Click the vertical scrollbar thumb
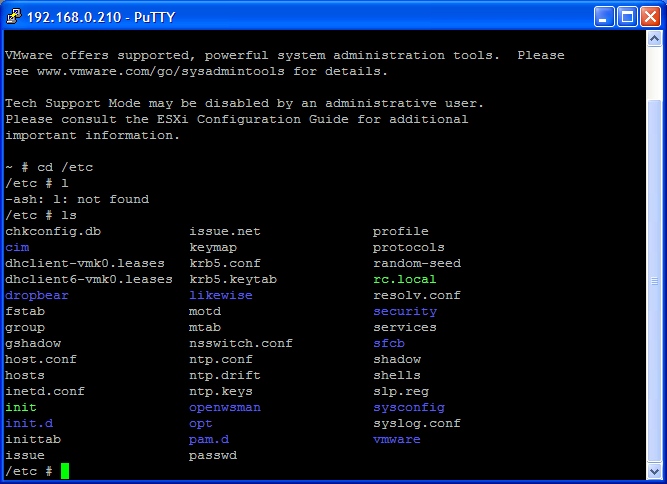Screen dimensions: 667x484 point(654,281)
